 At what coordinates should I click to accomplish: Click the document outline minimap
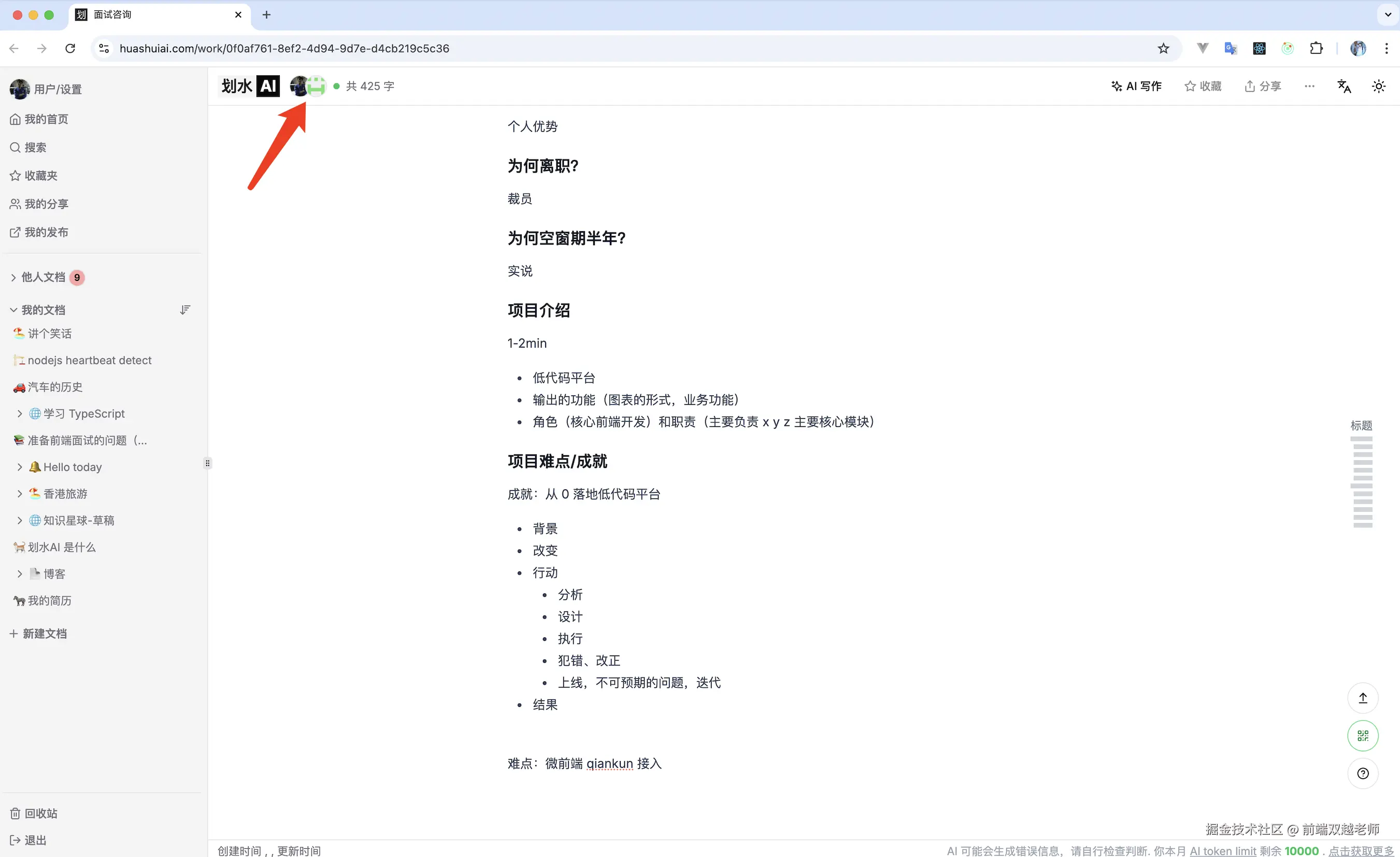coord(1361,480)
